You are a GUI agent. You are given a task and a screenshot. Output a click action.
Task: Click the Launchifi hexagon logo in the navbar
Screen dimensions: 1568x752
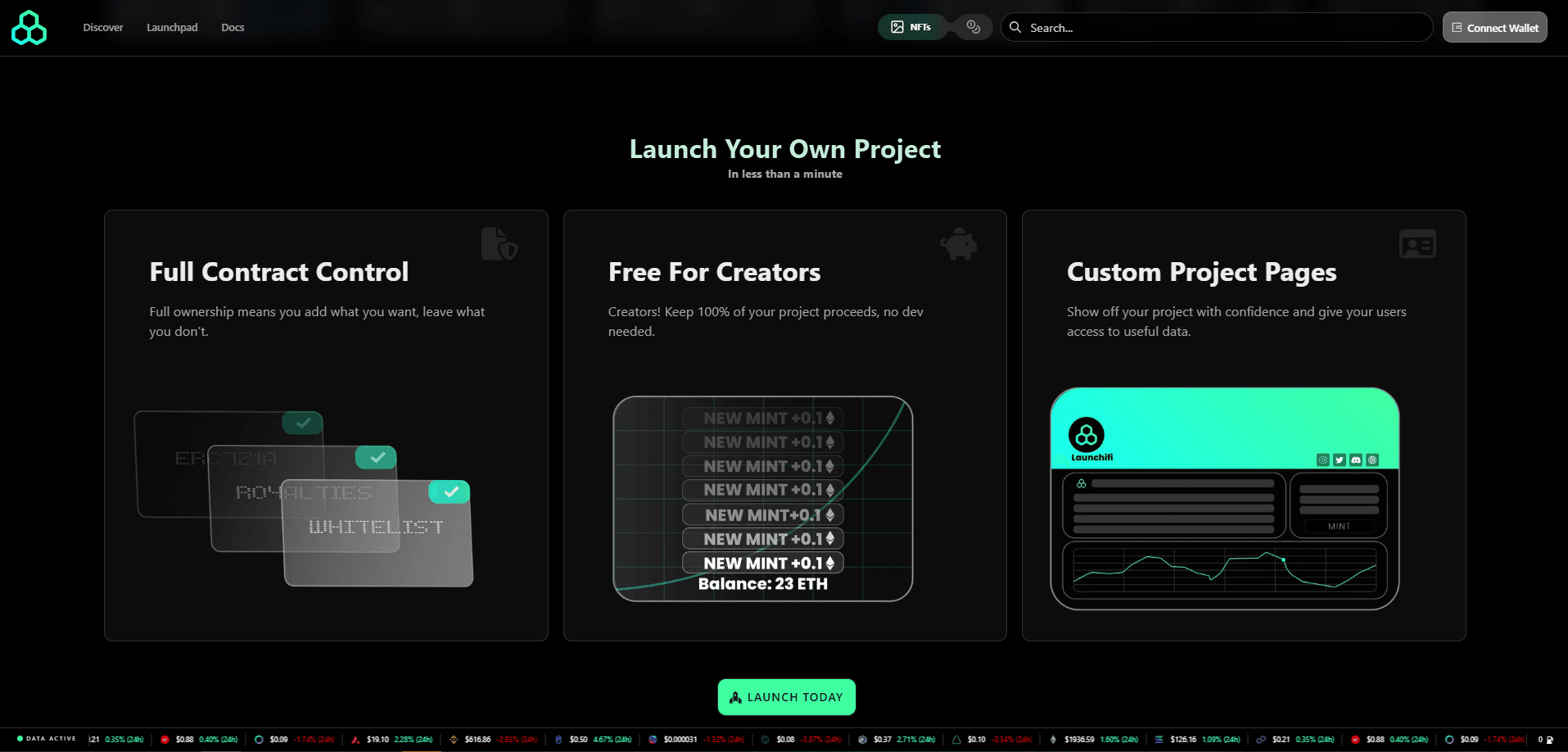coord(29,27)
